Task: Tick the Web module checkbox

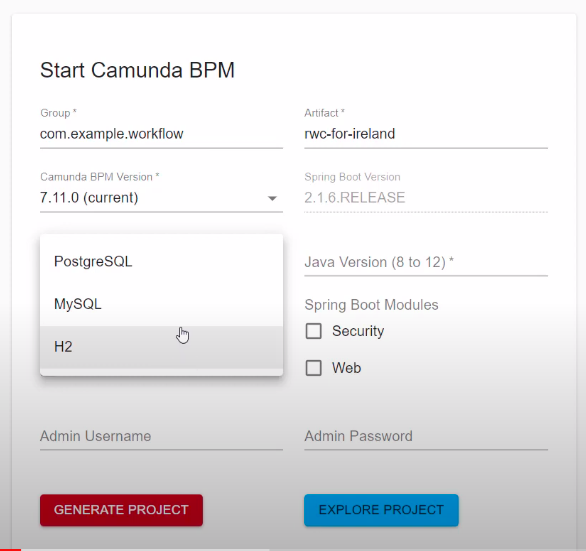Action: coord(314,368)
